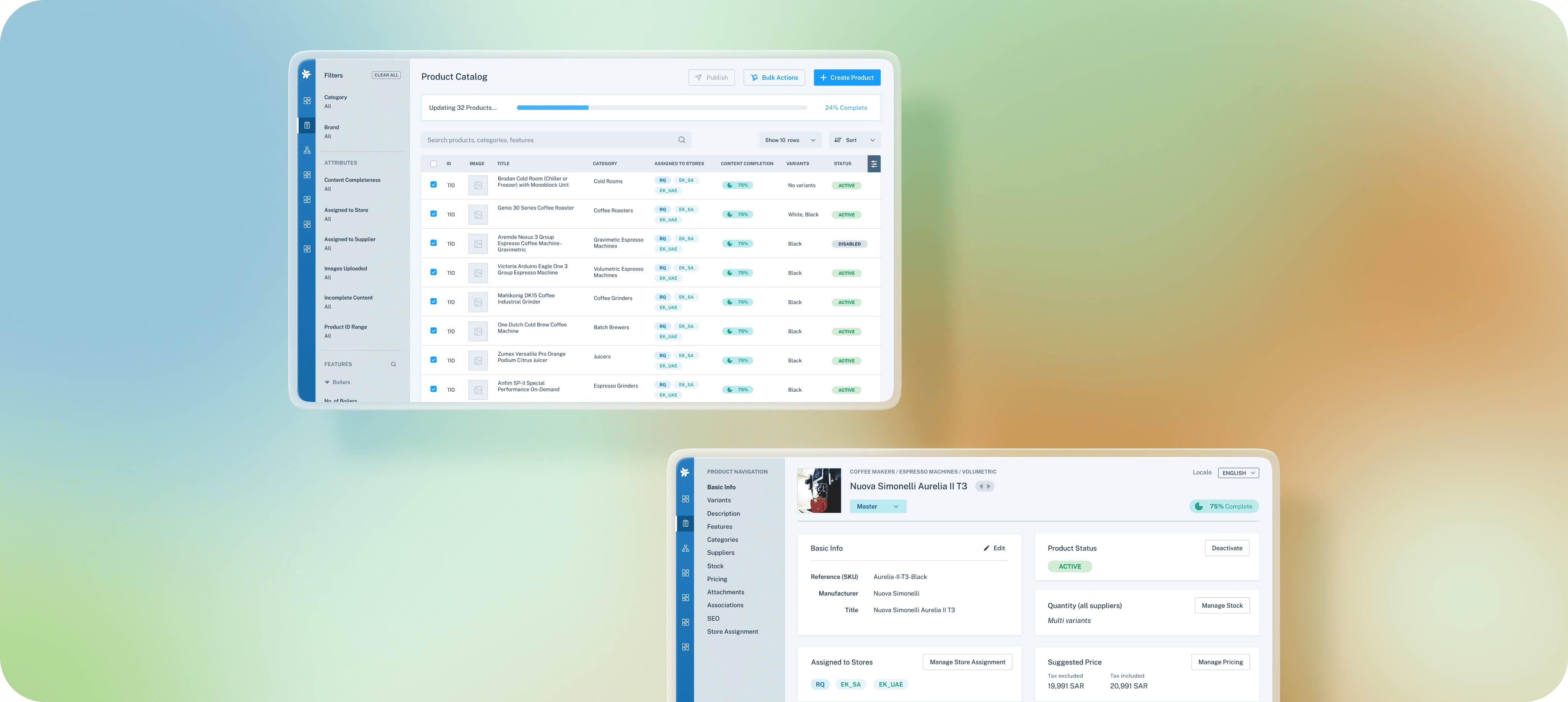Click the hierarchy icon in catalog sidebar
Image resolution: width=1568 pixels, height=702 pixels.
[x=307, y=150]
